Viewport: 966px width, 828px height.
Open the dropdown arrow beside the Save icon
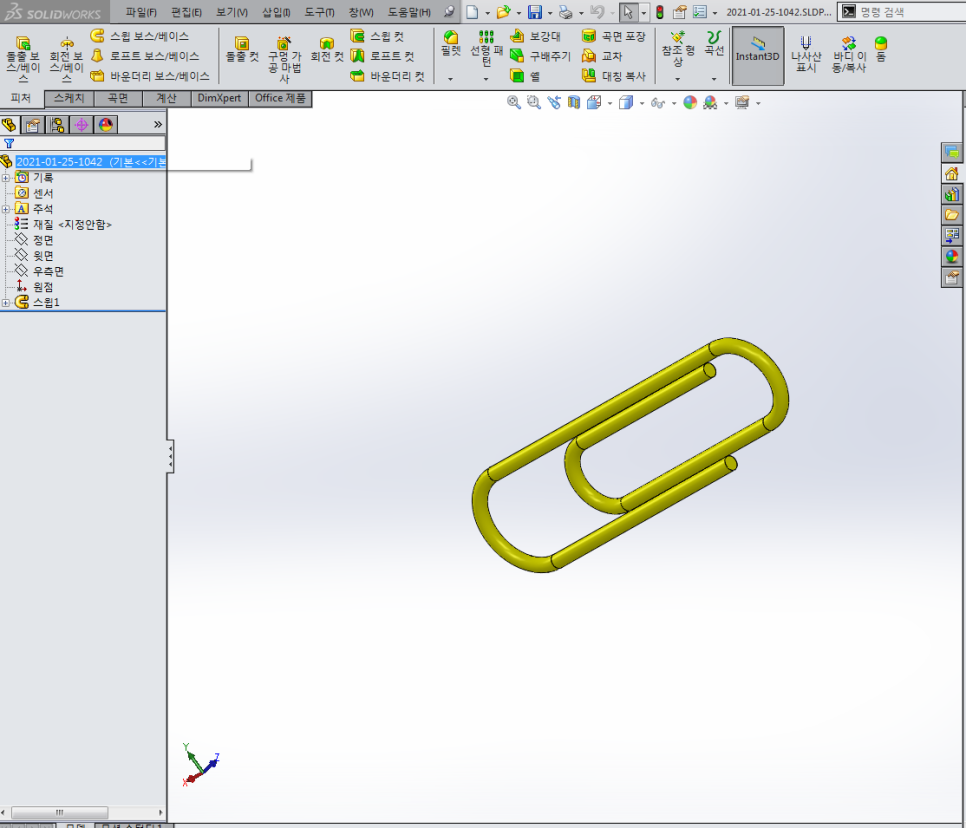click(550, 12)
